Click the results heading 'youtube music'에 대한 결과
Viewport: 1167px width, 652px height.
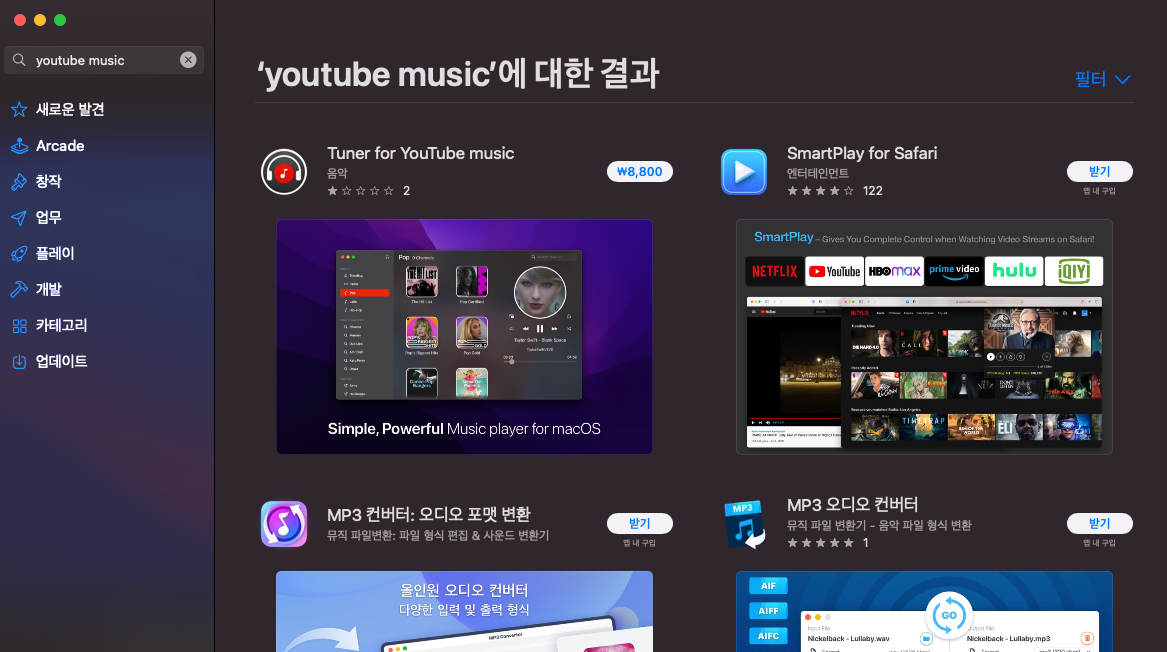pyautogui.click(x=458, y=74)
